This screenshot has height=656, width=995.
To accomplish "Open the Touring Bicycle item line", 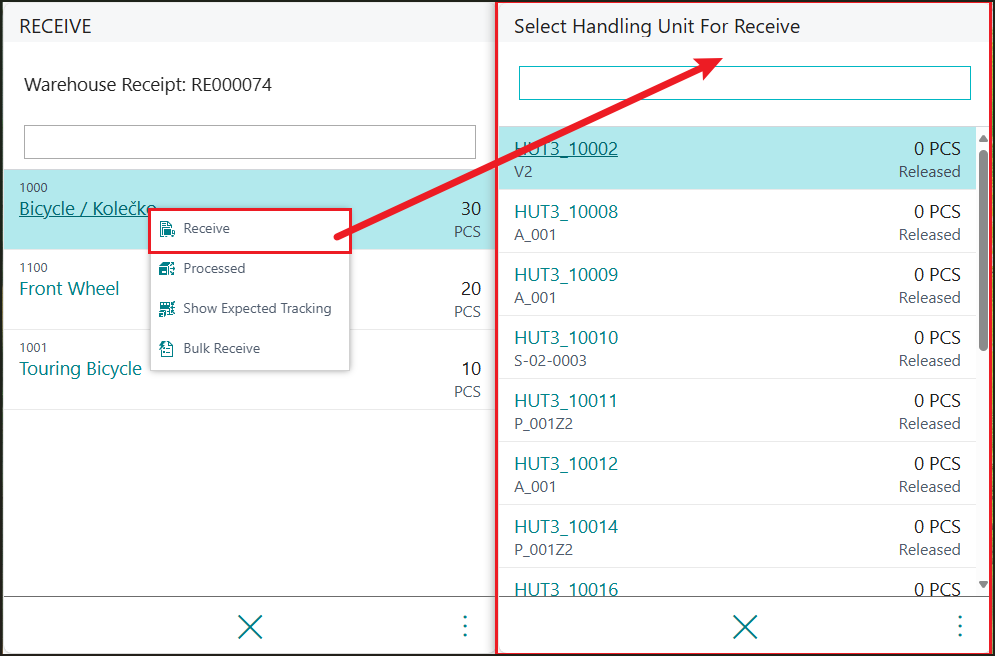I will (x=81, y=369).
